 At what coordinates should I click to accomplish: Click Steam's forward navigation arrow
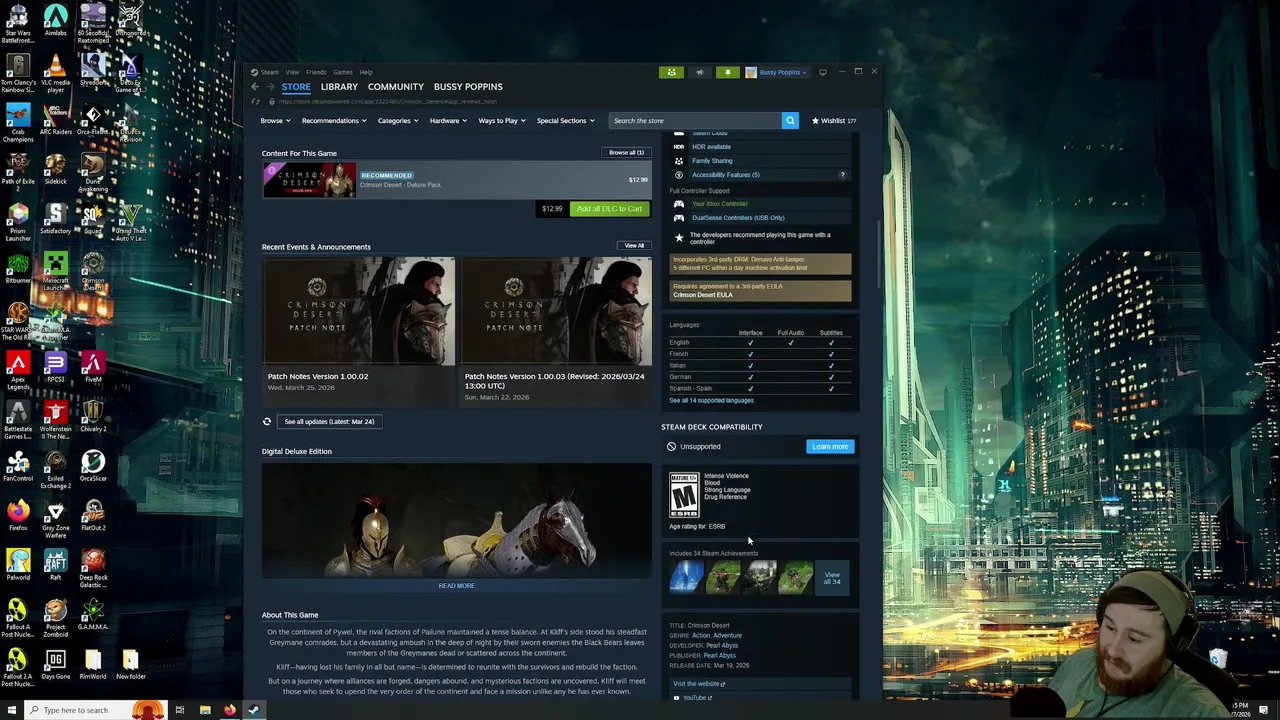click(x=270, y=87)
